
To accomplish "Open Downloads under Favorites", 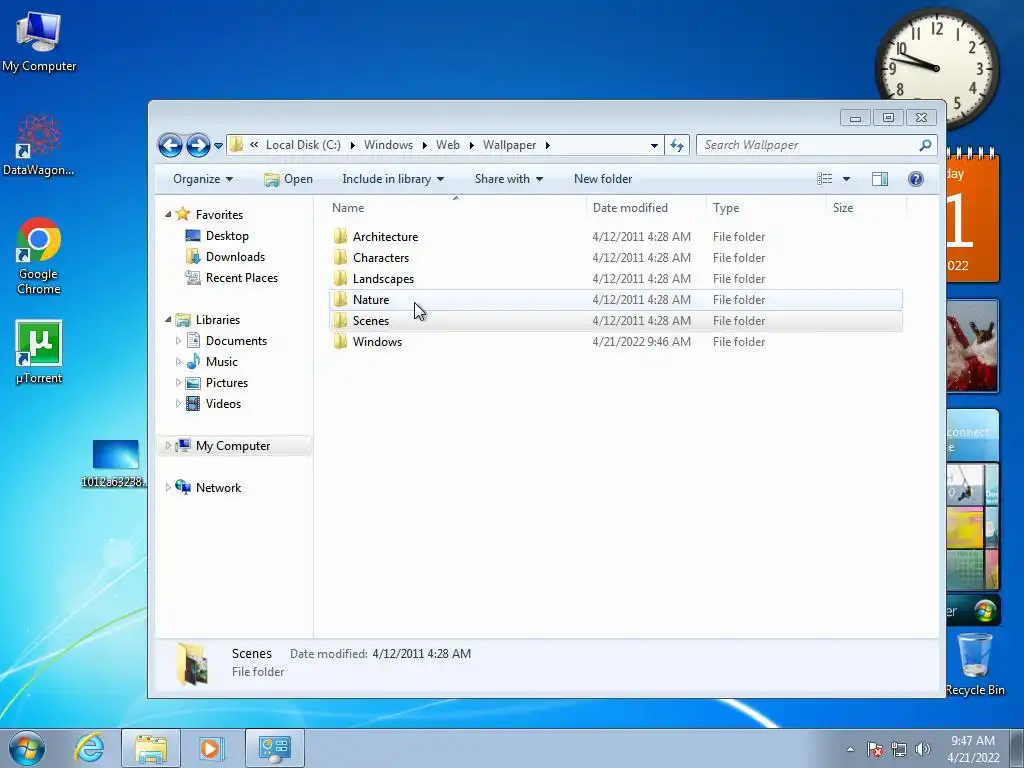I will tap(235, 257).
